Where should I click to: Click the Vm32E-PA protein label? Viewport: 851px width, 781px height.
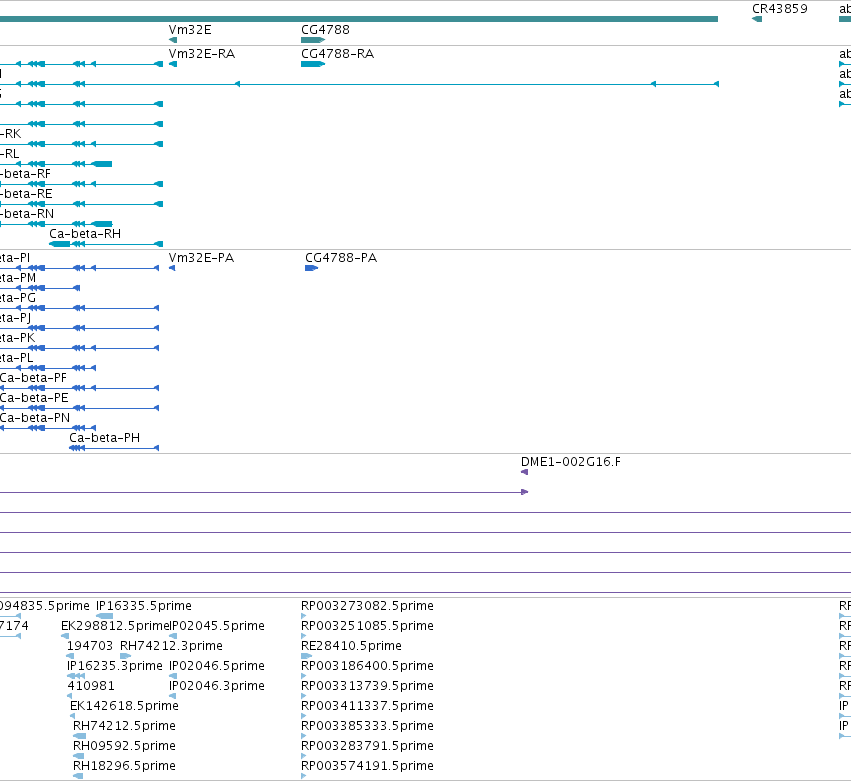201,258
